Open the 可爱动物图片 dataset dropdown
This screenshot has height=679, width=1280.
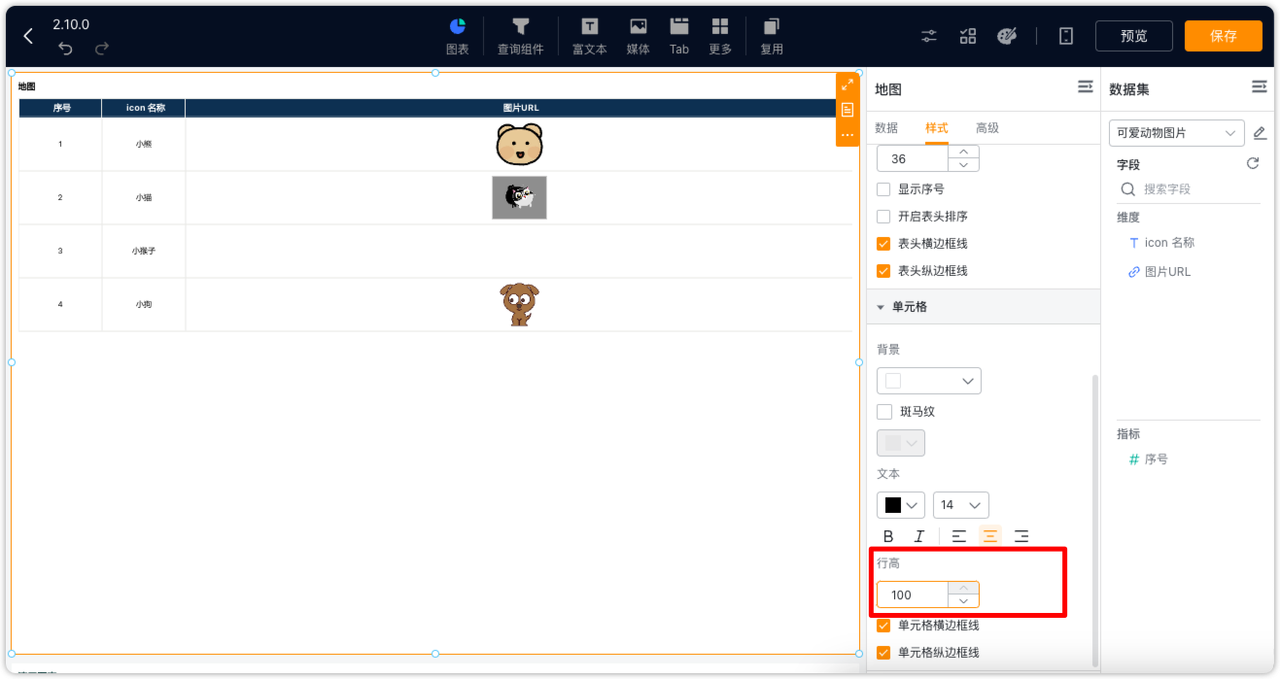tap(1176, 133)
